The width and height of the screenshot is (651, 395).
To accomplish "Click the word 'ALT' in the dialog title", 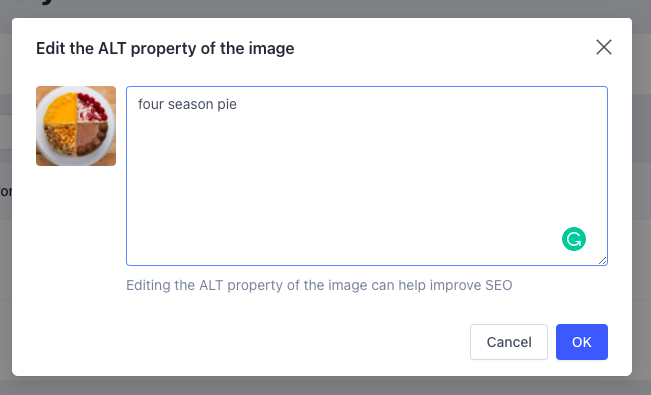I will pos(112,49).
